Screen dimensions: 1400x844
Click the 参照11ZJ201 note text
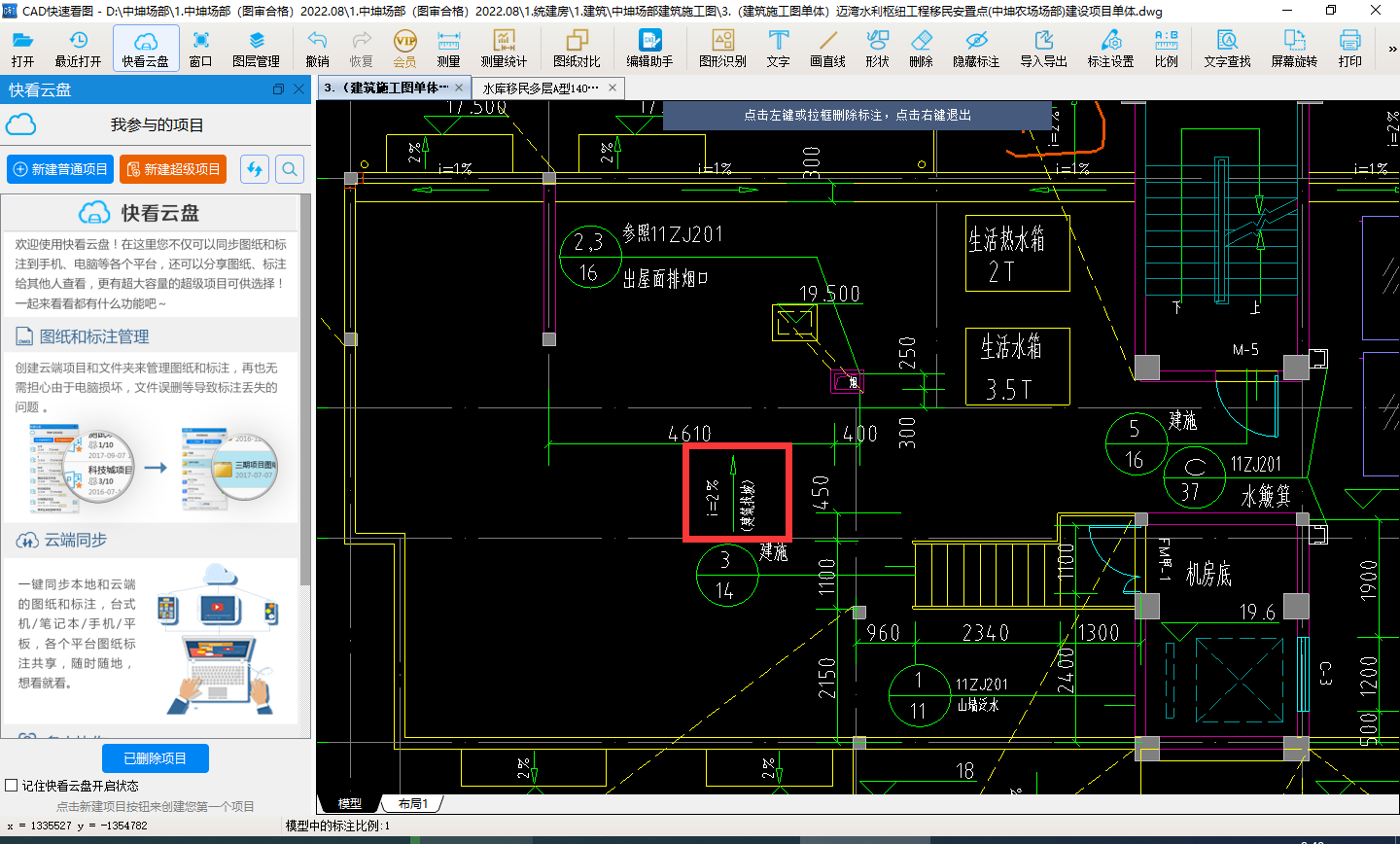point(673,233)
